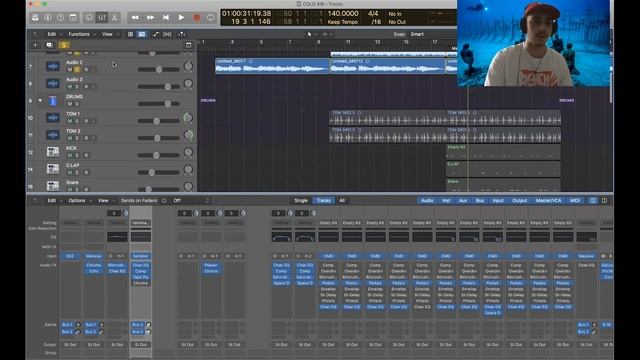Open the Snap Smart dropdown

click(417, 34)
